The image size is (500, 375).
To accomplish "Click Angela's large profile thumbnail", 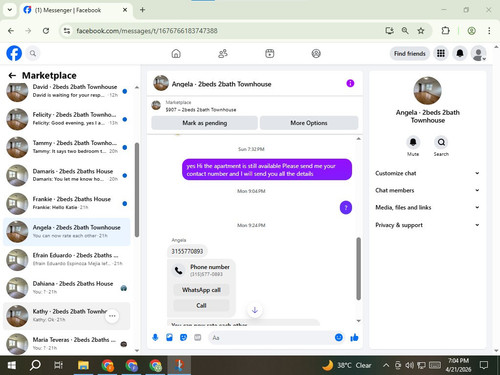I will click(428, 91).
